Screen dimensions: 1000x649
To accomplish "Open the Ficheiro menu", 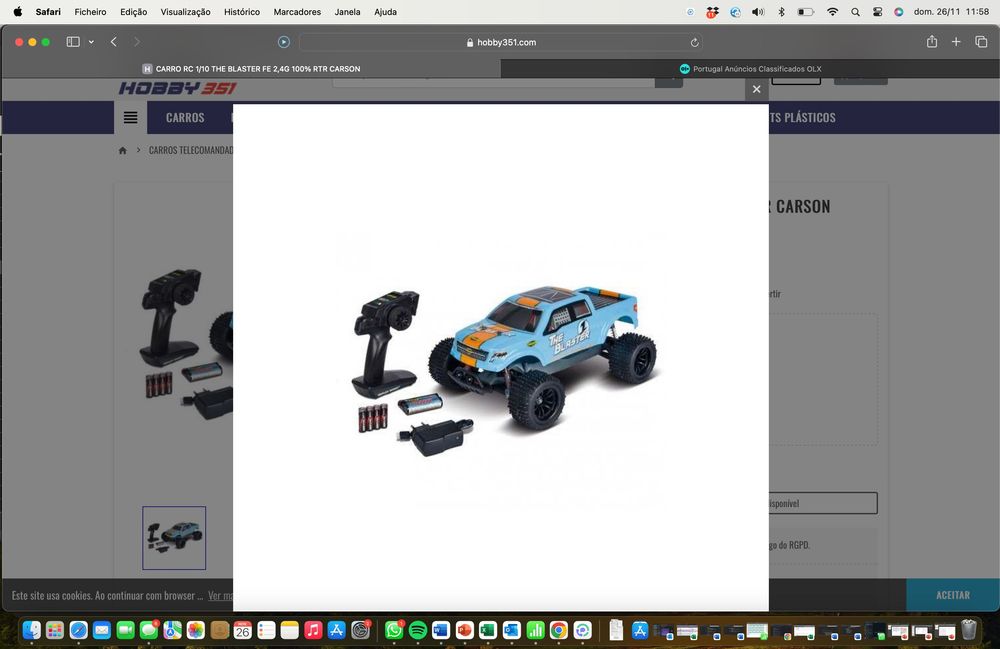I will click(90, 11).
